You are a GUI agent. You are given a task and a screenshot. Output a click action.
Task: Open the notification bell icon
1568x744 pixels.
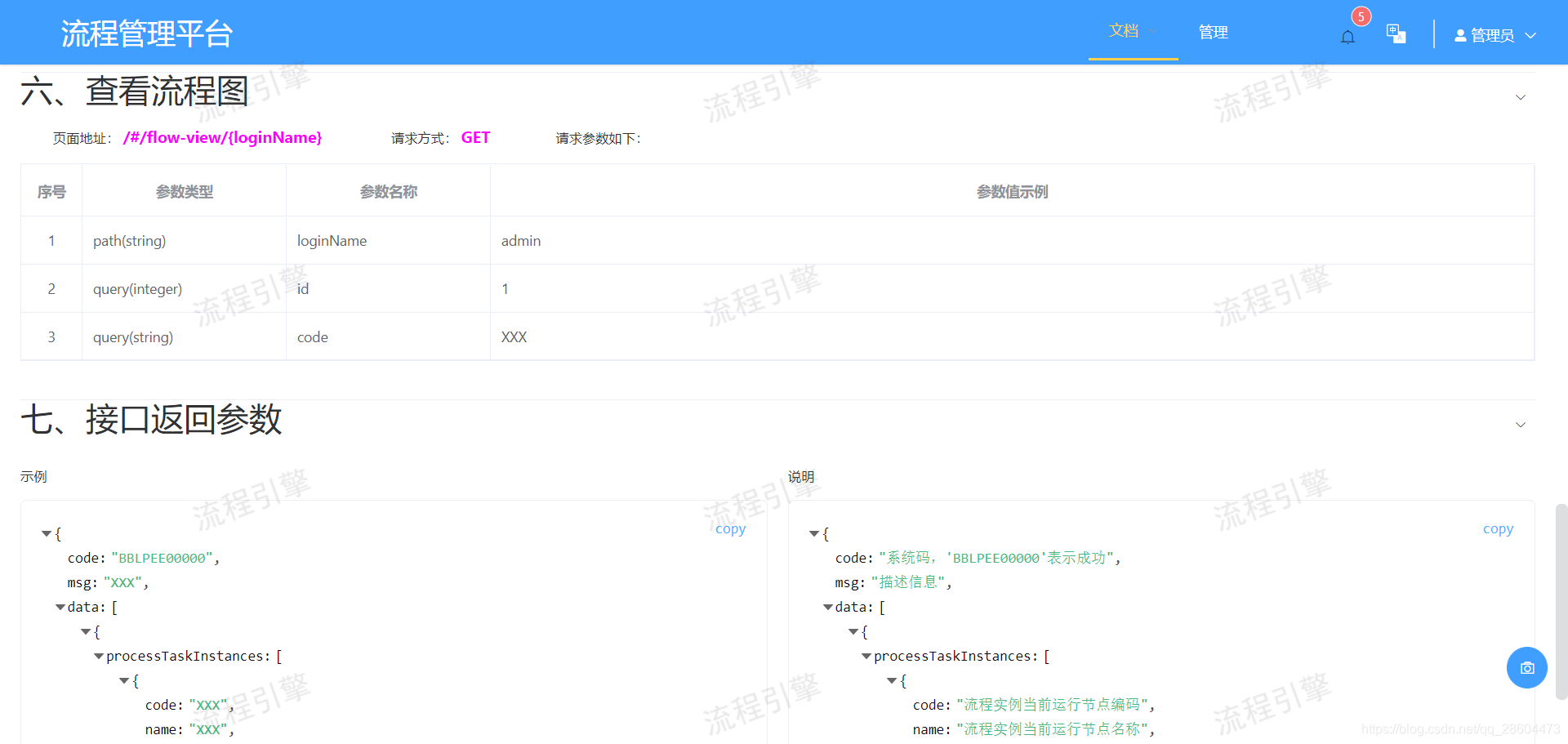(1347, 37)
